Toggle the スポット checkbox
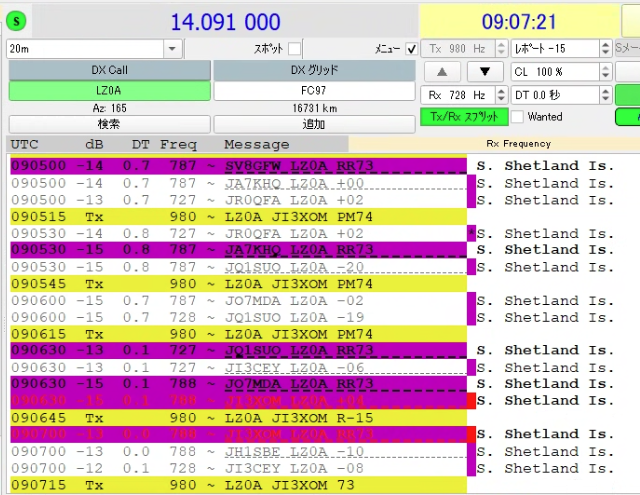The image size is (640, 495). [294, 49]
